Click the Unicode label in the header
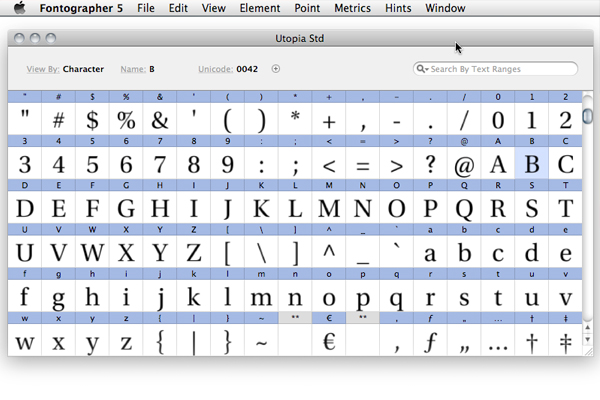The width and height of the screenshot is (600, 400). [x=215, y=69]
